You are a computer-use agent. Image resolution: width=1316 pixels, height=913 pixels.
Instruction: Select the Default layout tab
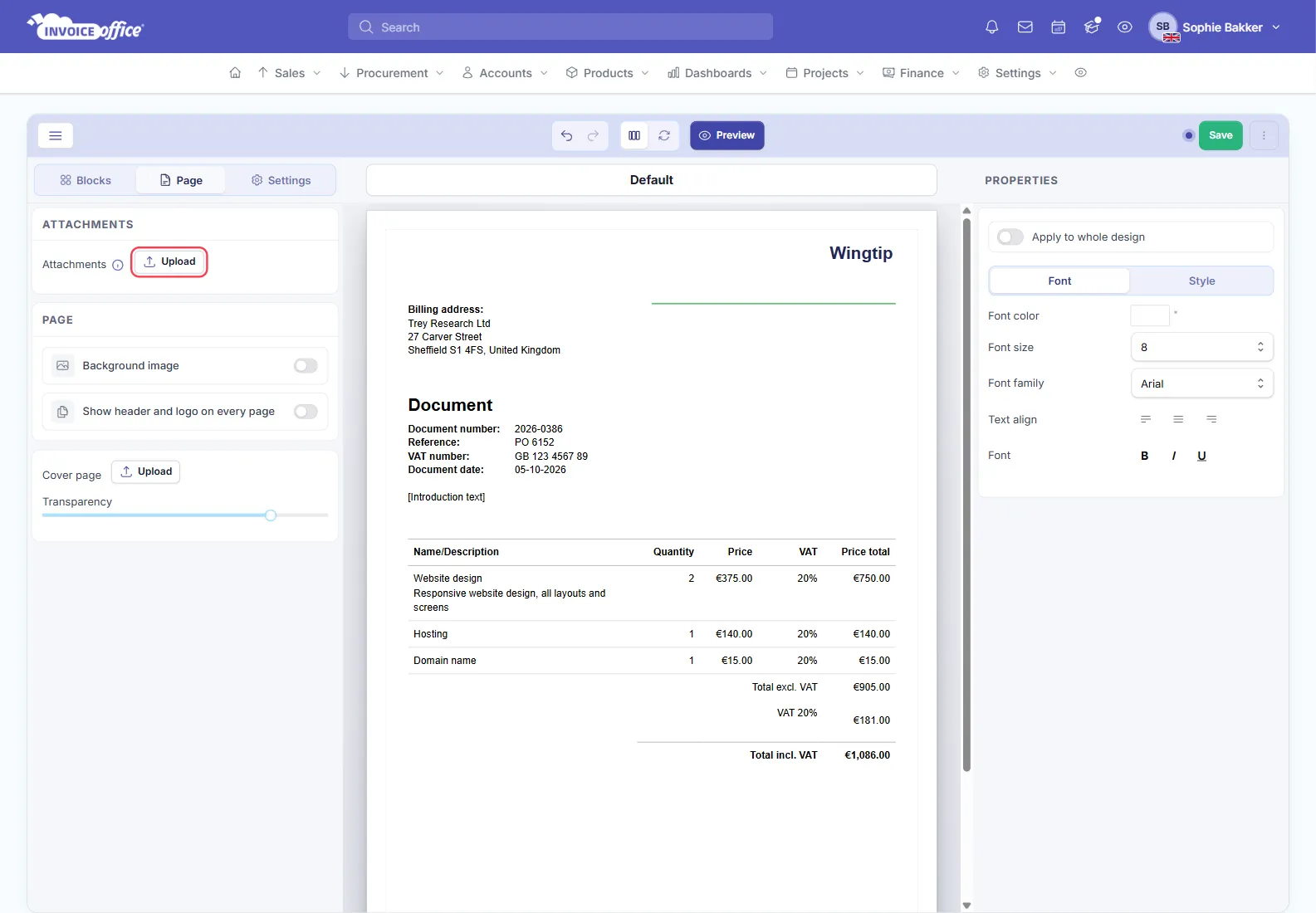point(651,180)
